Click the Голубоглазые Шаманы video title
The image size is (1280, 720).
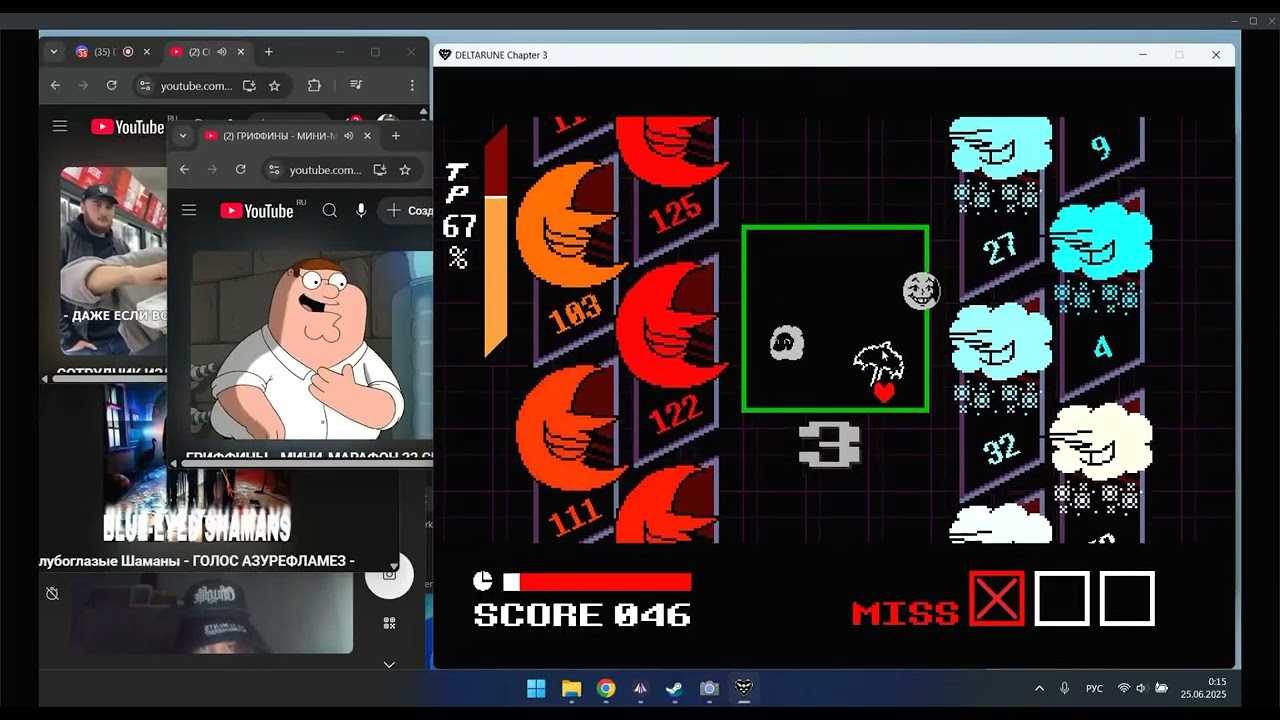pos(197,561)
